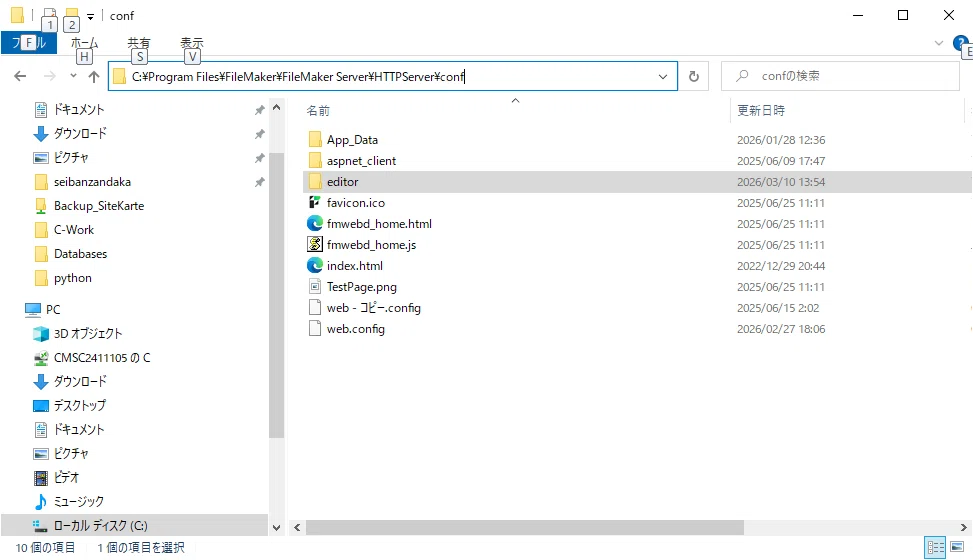Click date 2026/03/10 13:54 of editor
The image size is (973, 560).
(x=781, y=183)
